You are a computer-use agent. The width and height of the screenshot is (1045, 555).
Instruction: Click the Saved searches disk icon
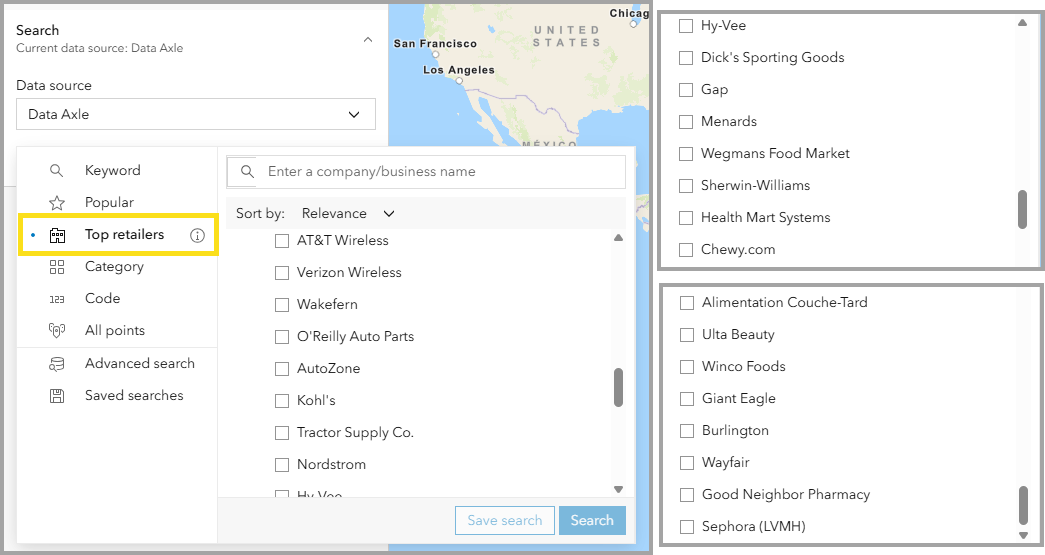pos(57,396)
